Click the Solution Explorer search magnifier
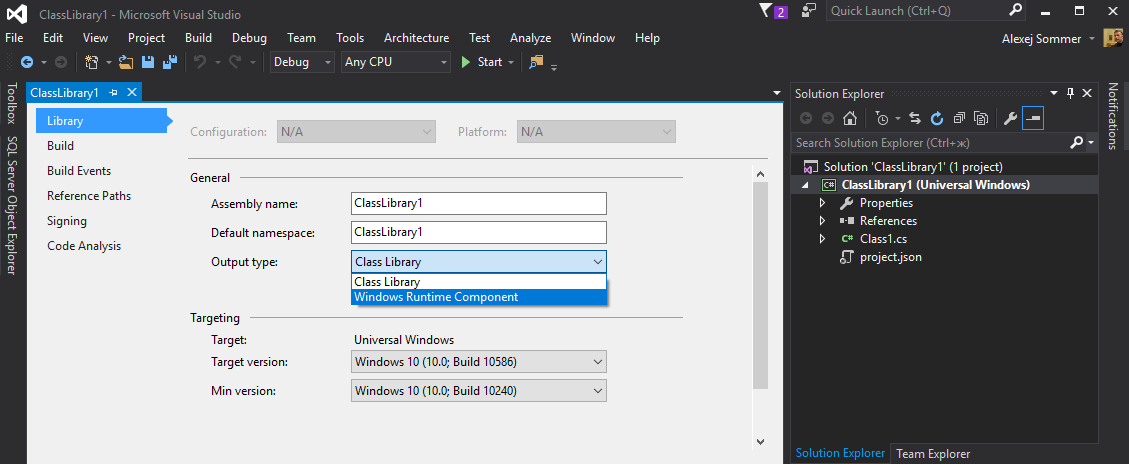The height and width of the screenshot is (464, 1129). pyautogui.click(x=1076, y=143)
